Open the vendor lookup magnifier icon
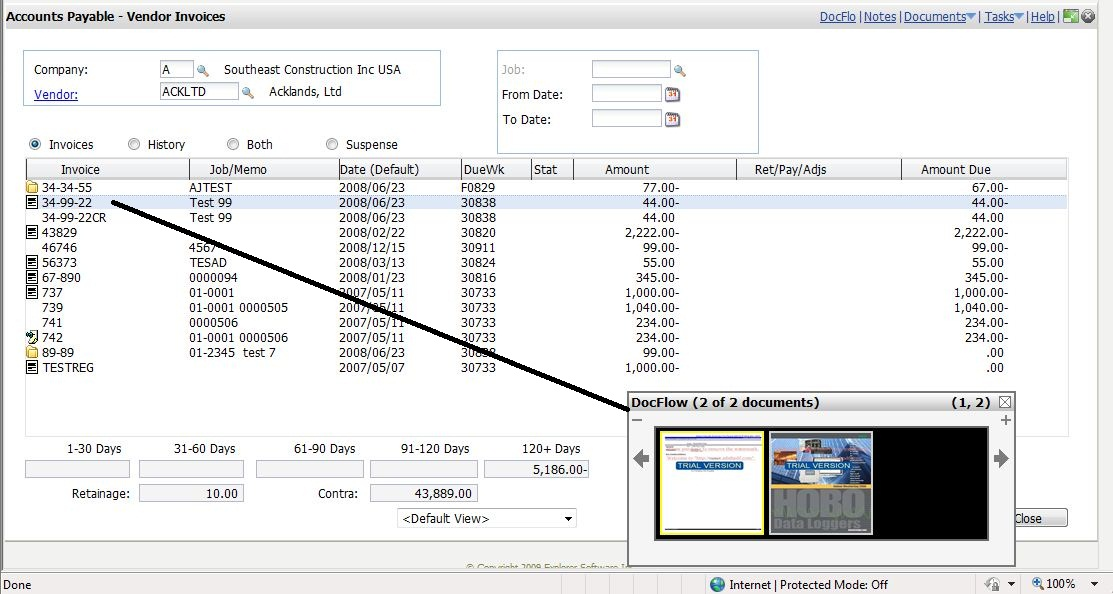 click(248, 92)
